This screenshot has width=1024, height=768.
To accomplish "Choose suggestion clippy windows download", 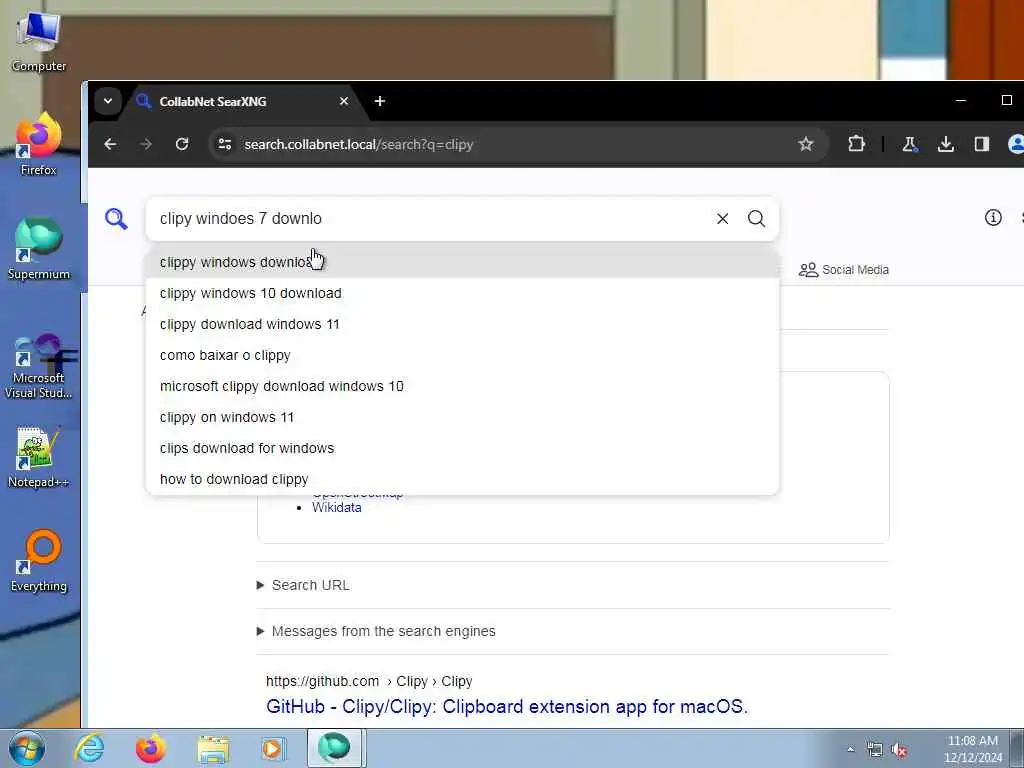I will coord(462,262).
